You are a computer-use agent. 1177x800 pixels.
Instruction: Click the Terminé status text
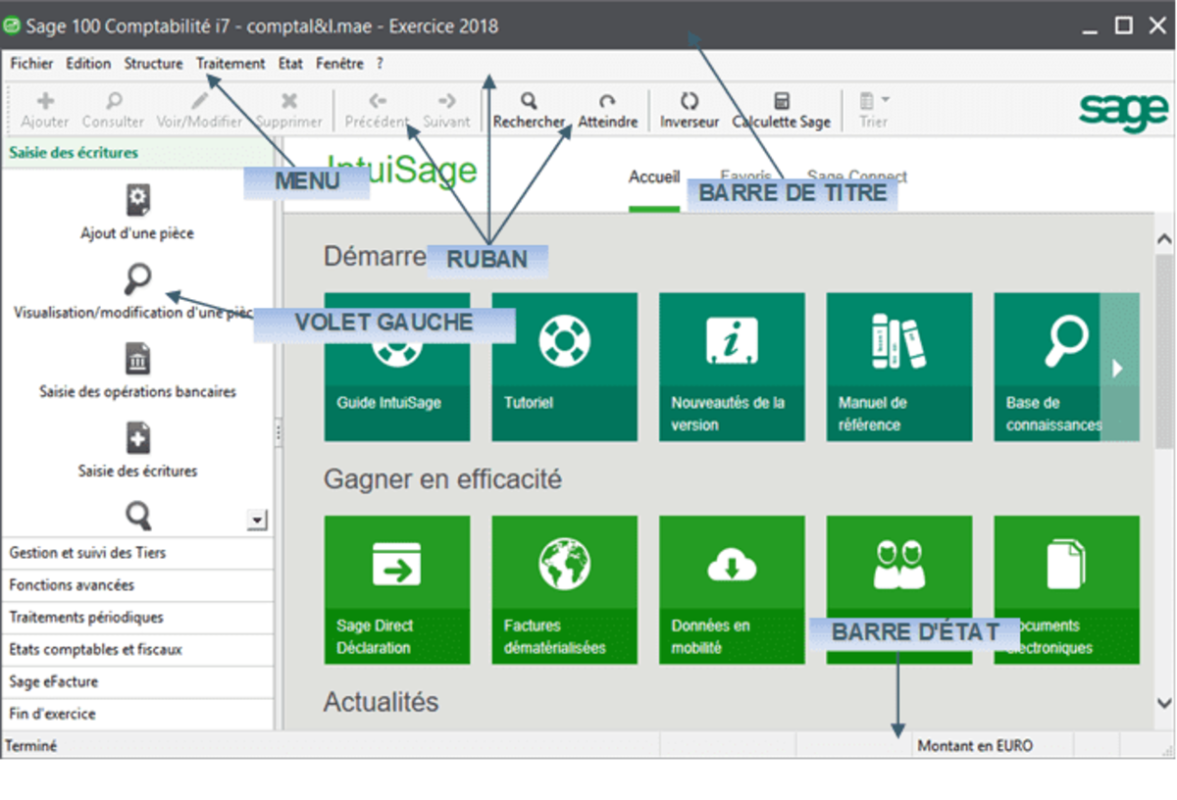[x=31, y=746]
